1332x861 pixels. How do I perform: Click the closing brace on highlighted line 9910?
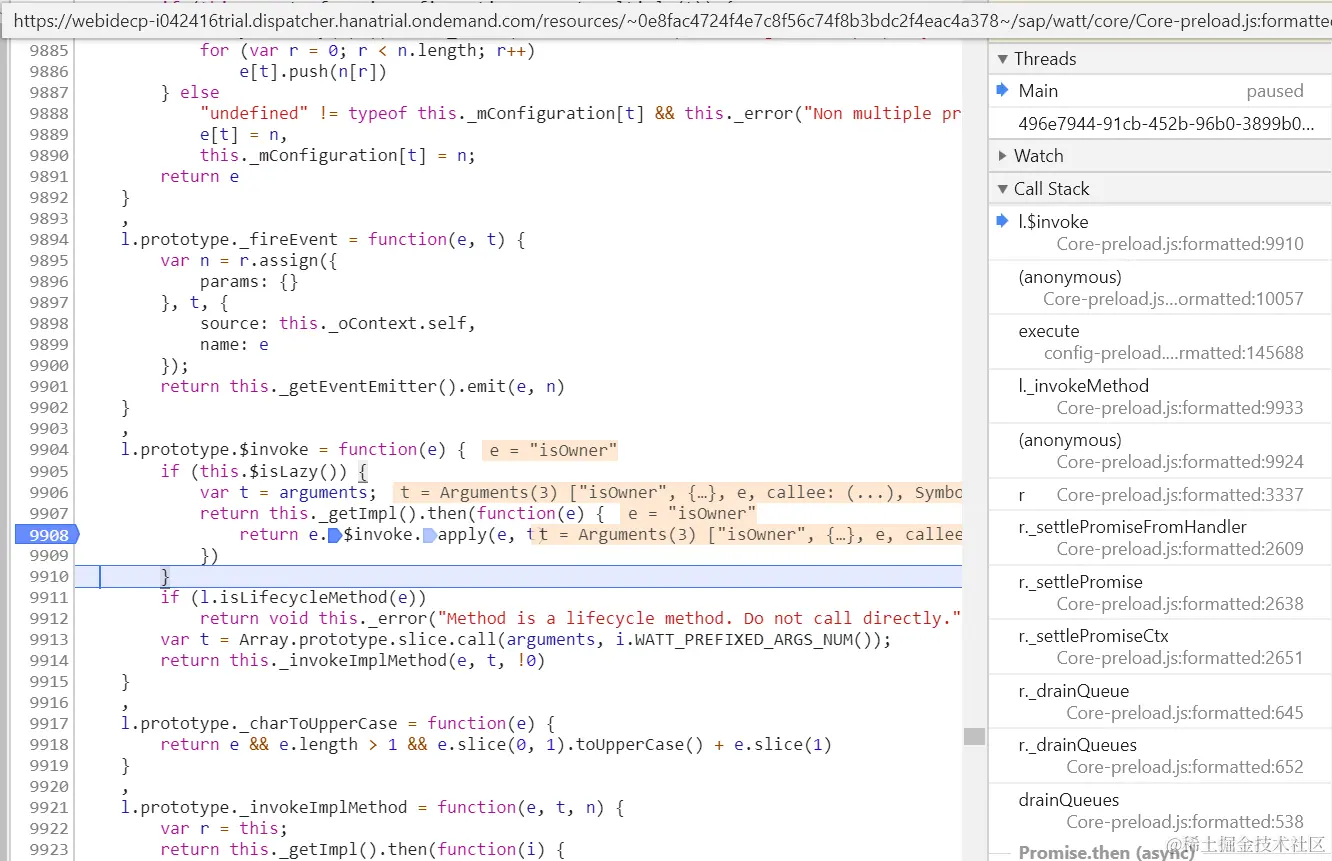pyautogui.click(x=165, y=576)
